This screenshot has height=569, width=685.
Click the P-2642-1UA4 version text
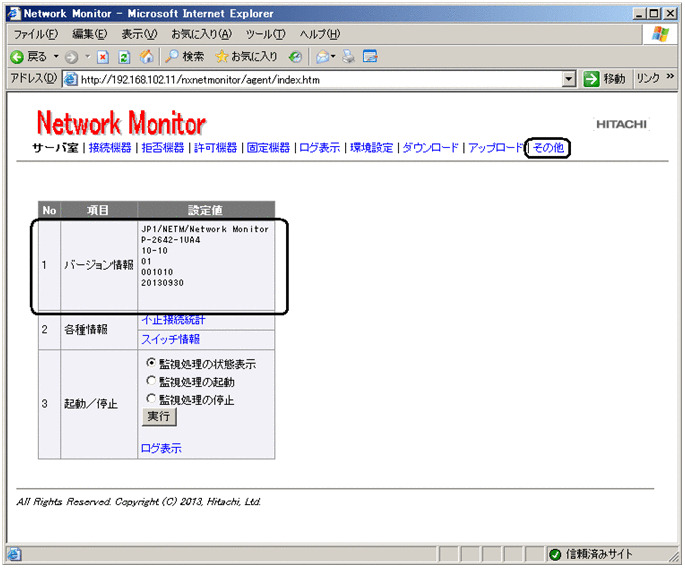(171, 239)
